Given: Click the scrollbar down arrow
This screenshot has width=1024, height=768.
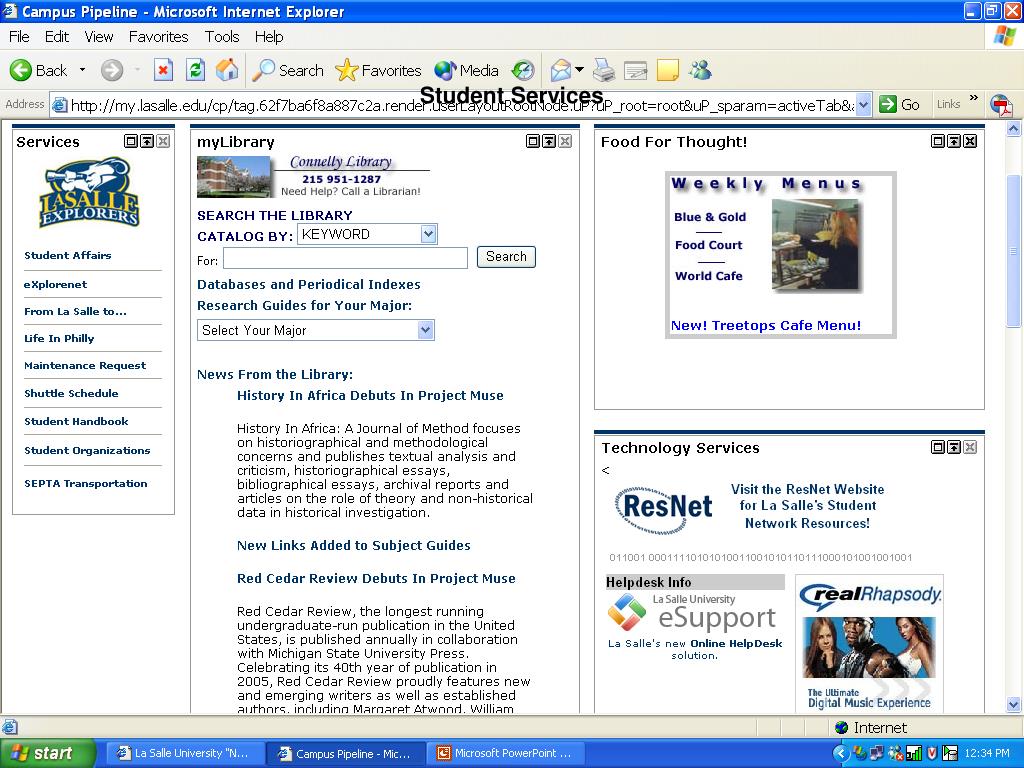Looking at the screenshot, I should [1013, 704].
